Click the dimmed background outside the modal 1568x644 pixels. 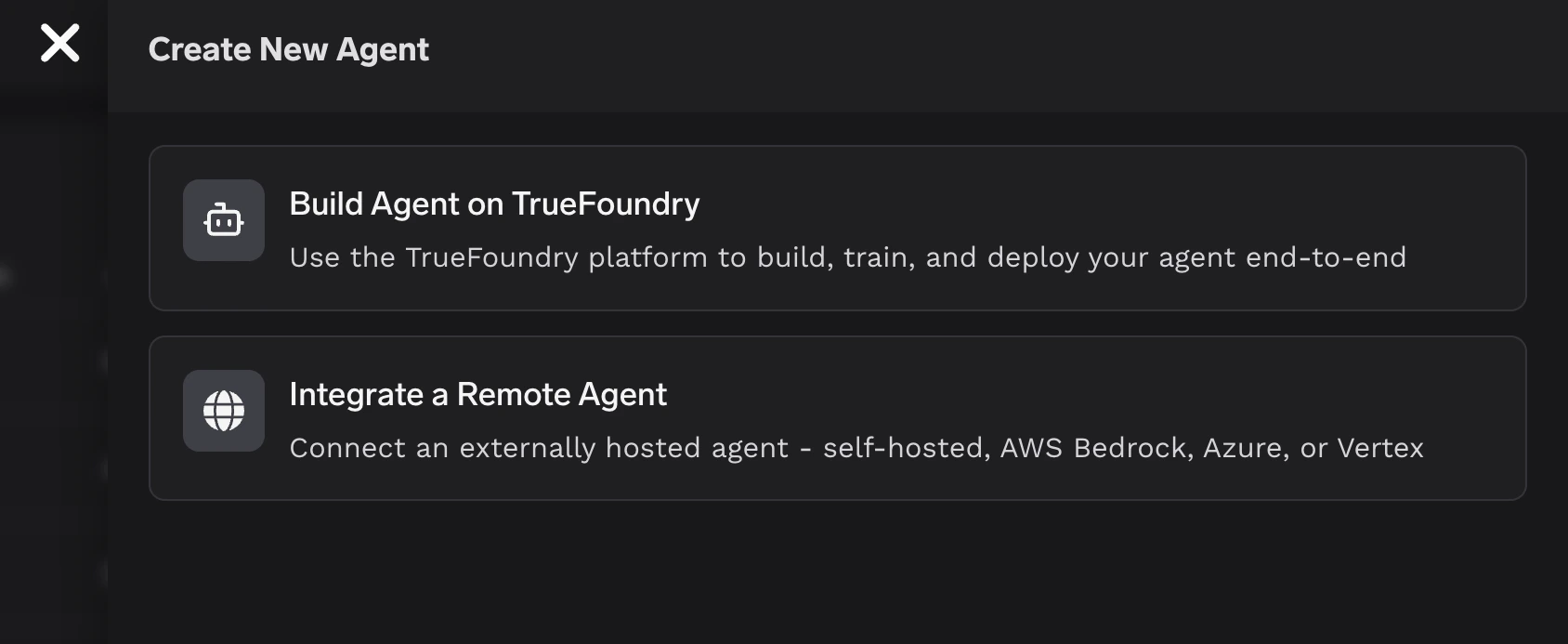[x=51, y=372]
